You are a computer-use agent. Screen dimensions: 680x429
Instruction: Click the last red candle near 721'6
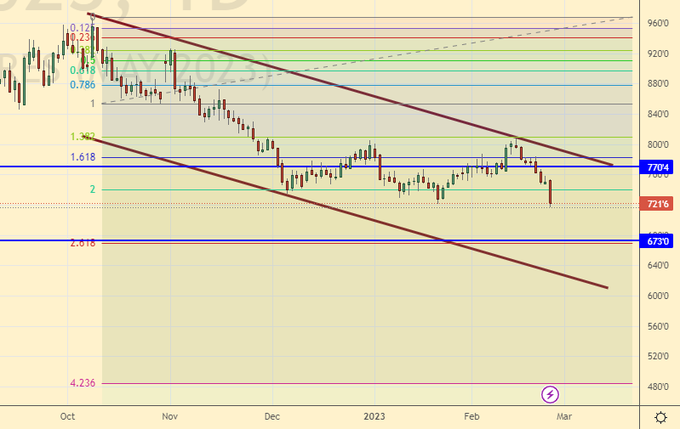tap(551, 191)
